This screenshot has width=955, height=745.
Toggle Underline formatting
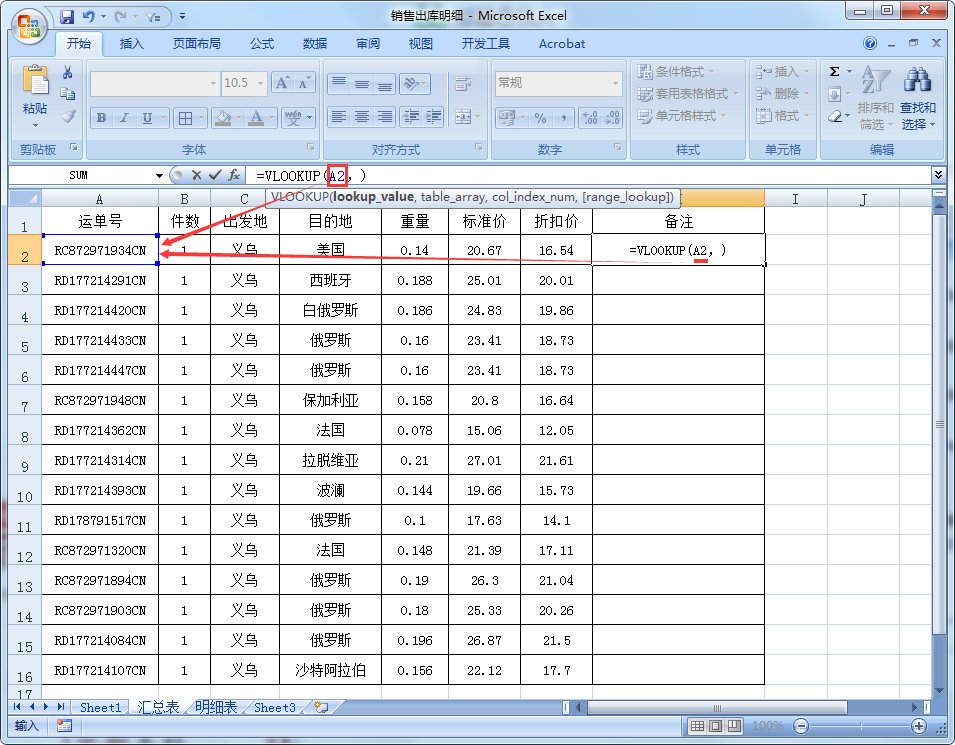[x=145, y=118]
